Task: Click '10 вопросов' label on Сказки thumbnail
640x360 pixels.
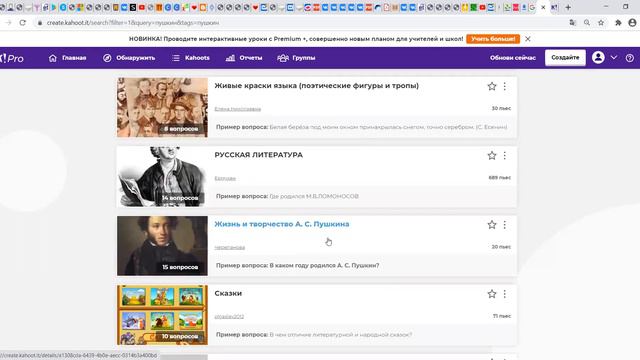Action: 180,336
